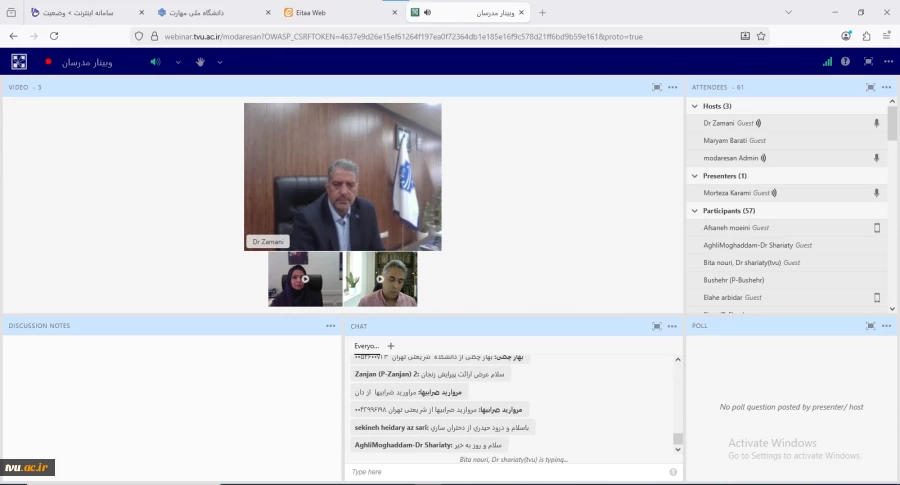The width and height of the screenshot is (900, 485).
Task: Open Attendees pod options menu
Action: click(x=887, y=87)
